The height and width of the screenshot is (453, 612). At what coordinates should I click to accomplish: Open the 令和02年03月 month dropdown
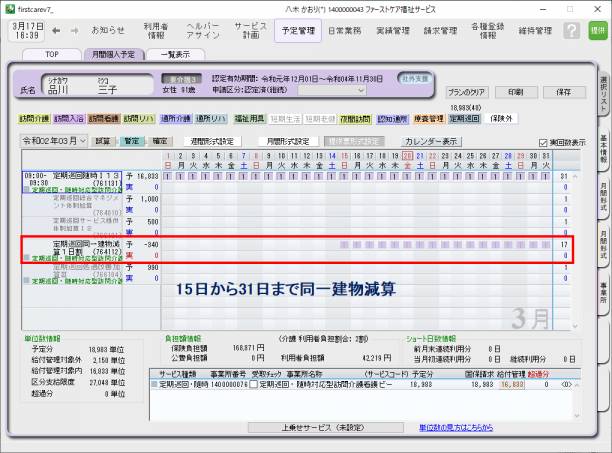click(x=60, y=142)
